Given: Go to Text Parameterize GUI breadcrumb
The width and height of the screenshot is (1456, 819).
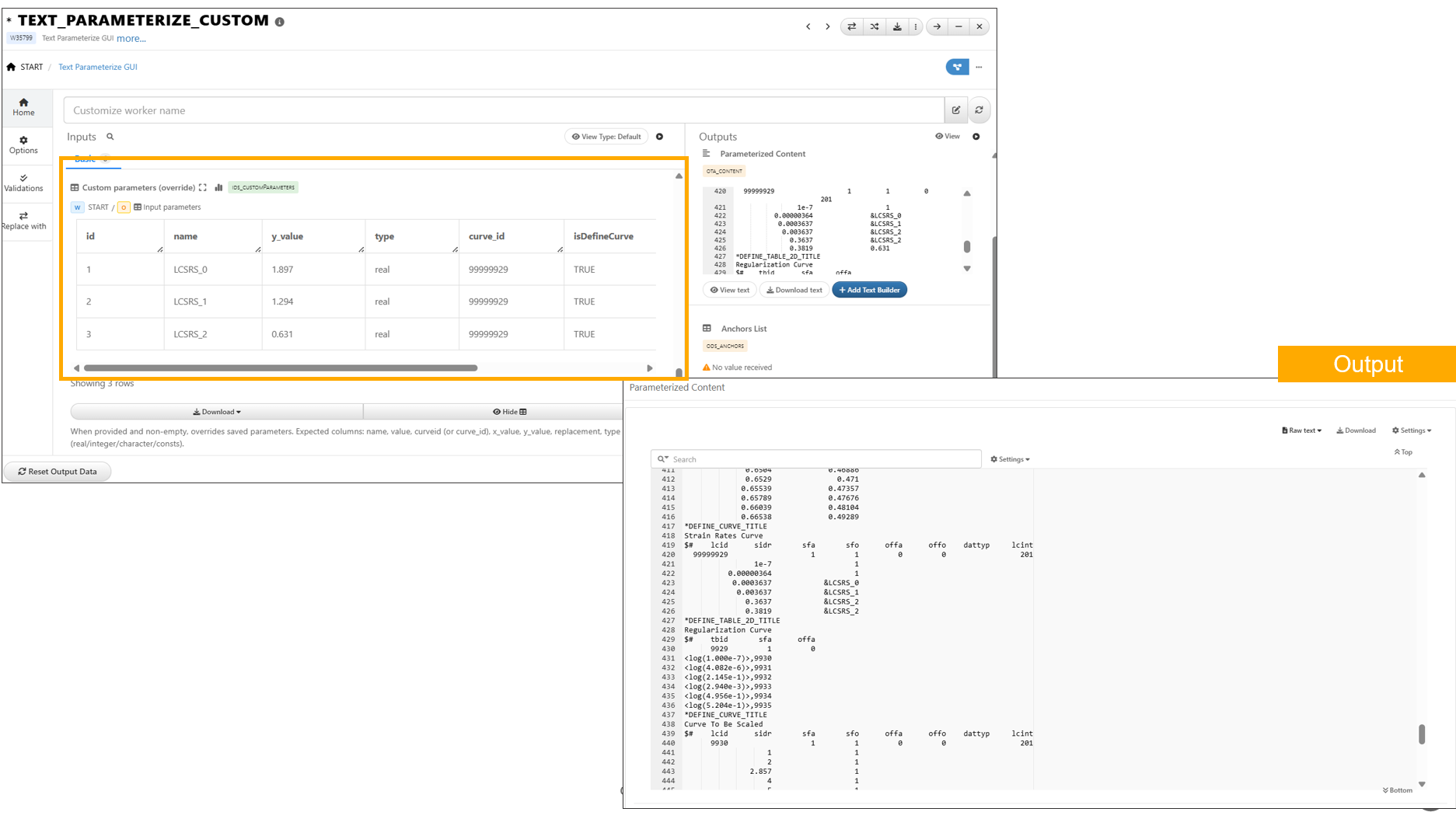Looking at the screenshot, I should (98, 67).
